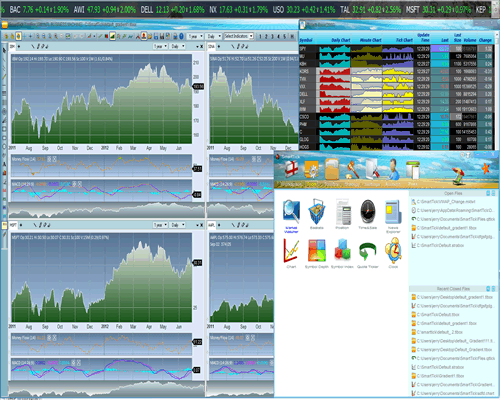This screenshot has height=400, width=500.
Task: Click the highlighted green area-chart toolbar icon
Action: [112, 36]
